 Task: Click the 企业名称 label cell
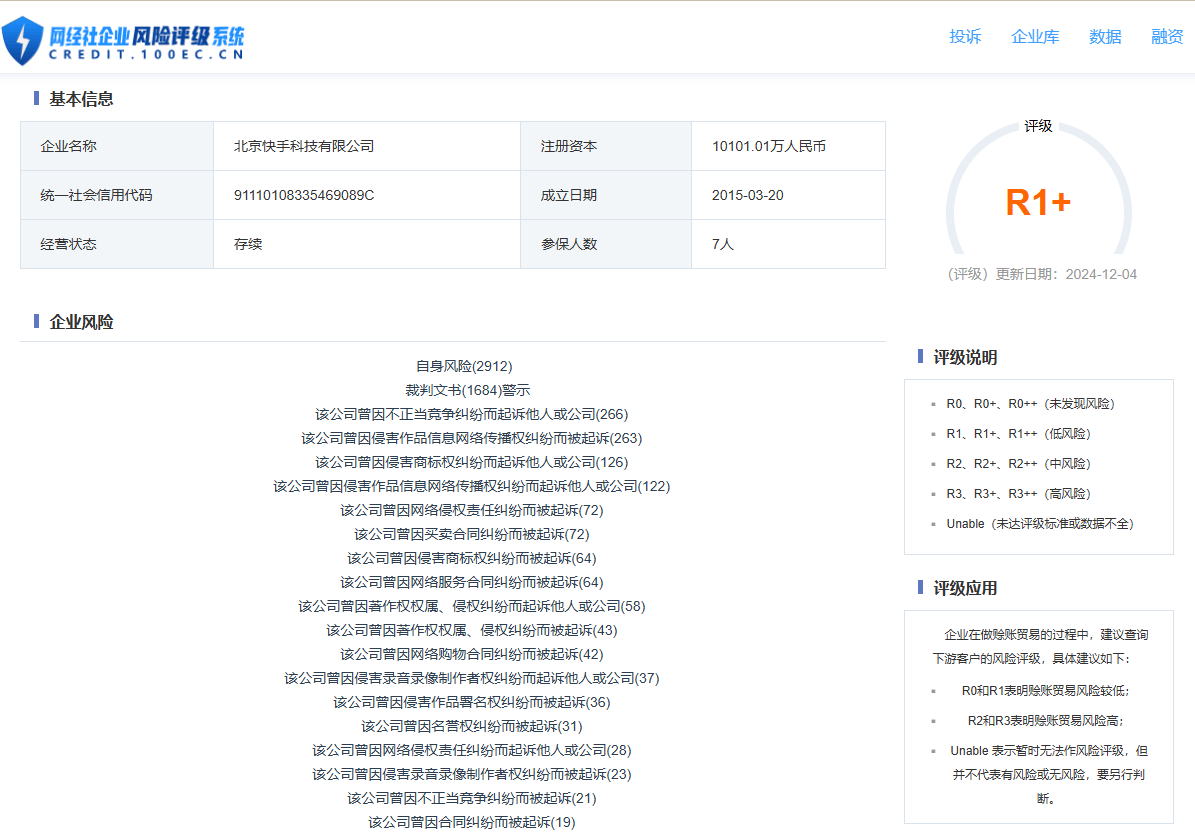point(117,146)
